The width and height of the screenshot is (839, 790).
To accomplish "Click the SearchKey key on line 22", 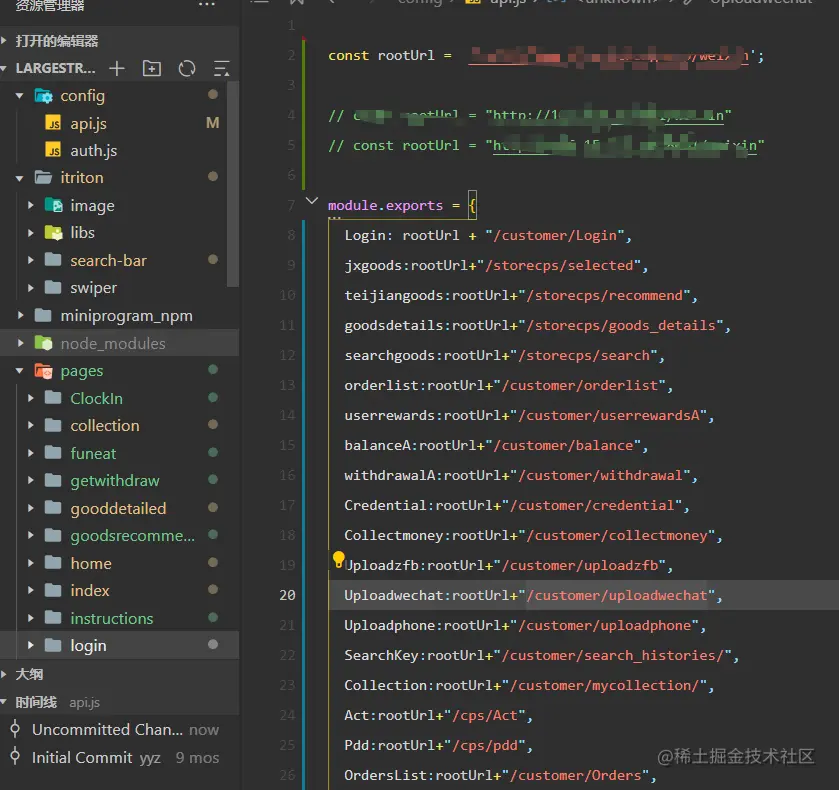I will pyautogui.click(x=381, y=655).
